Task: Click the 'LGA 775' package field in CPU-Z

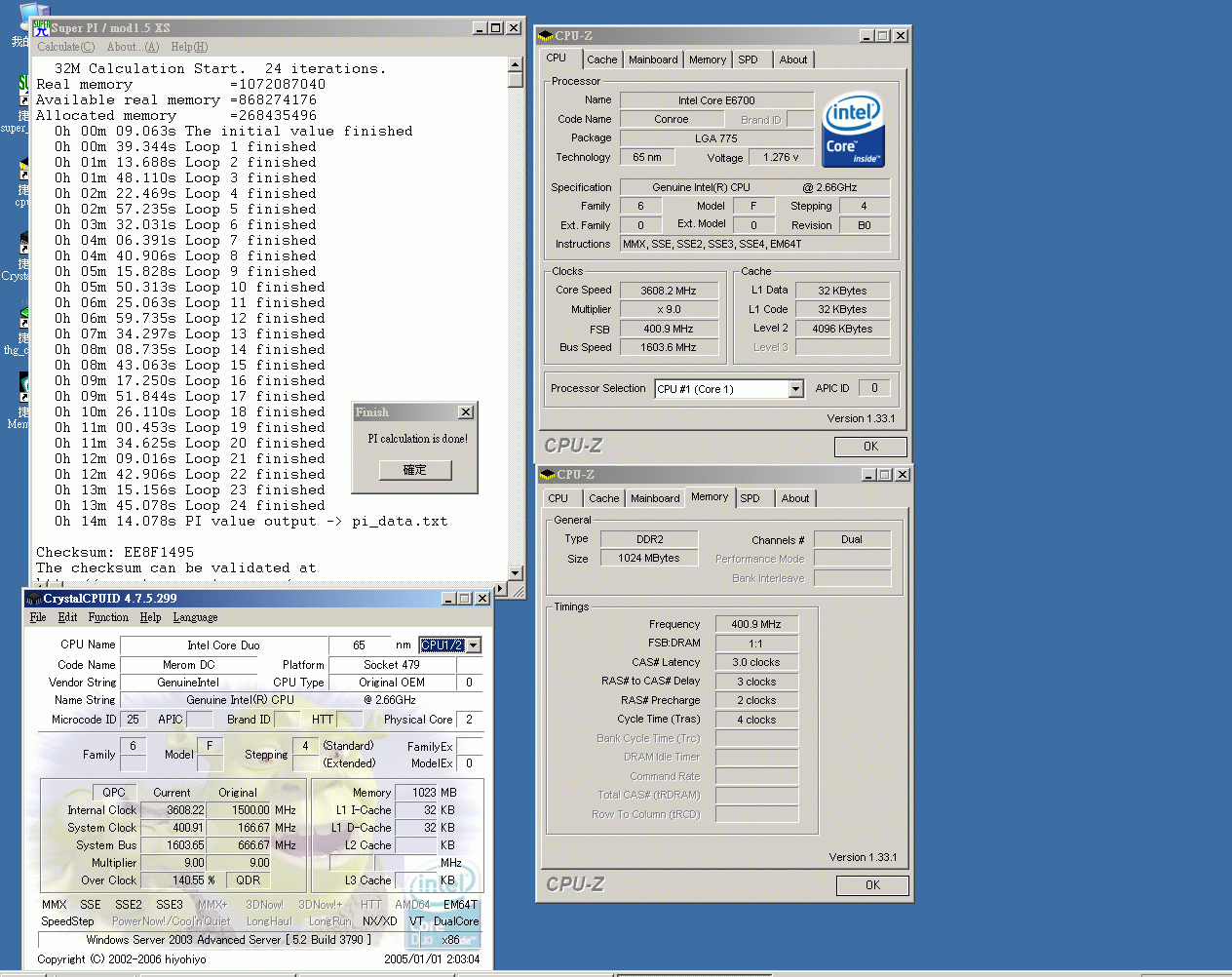Action: [x=716, y=138]
